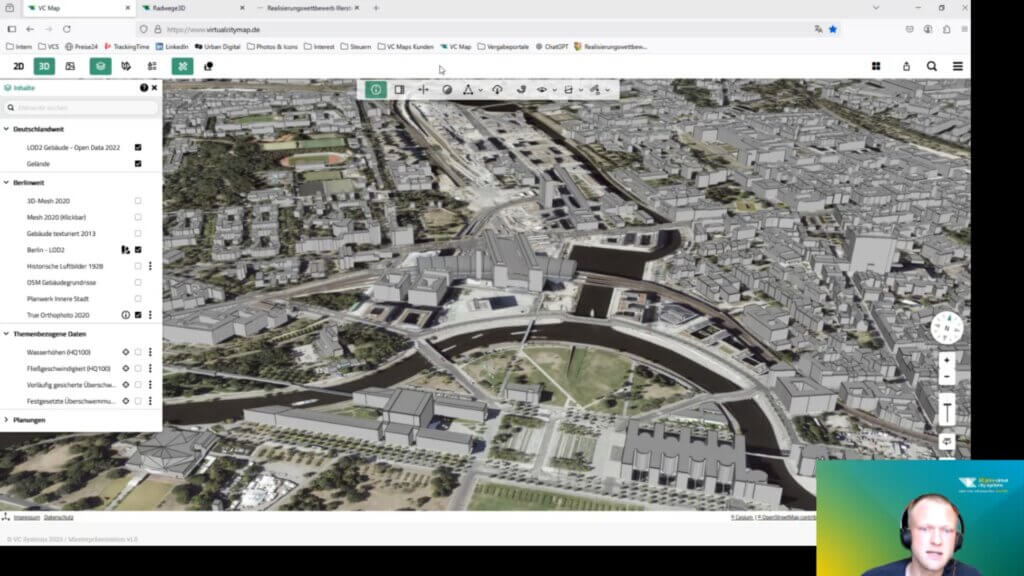Open the LinkedIn bookmark
This screenshot has height=576, width=1024.
tap(172, 47)
